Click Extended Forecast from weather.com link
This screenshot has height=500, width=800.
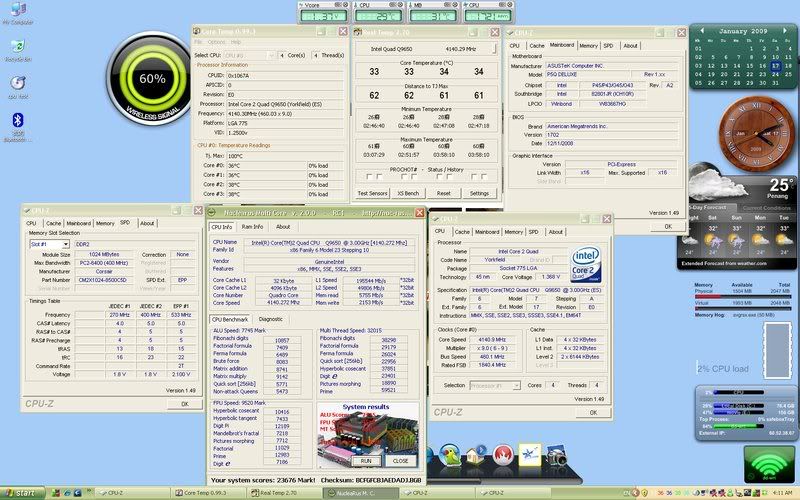(x=724, y=264)
